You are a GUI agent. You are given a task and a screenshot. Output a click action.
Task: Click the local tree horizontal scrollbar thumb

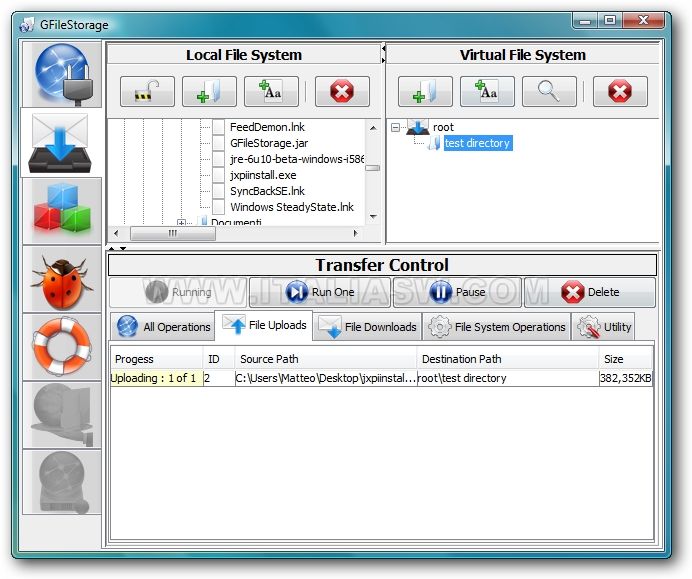[173, 233]
